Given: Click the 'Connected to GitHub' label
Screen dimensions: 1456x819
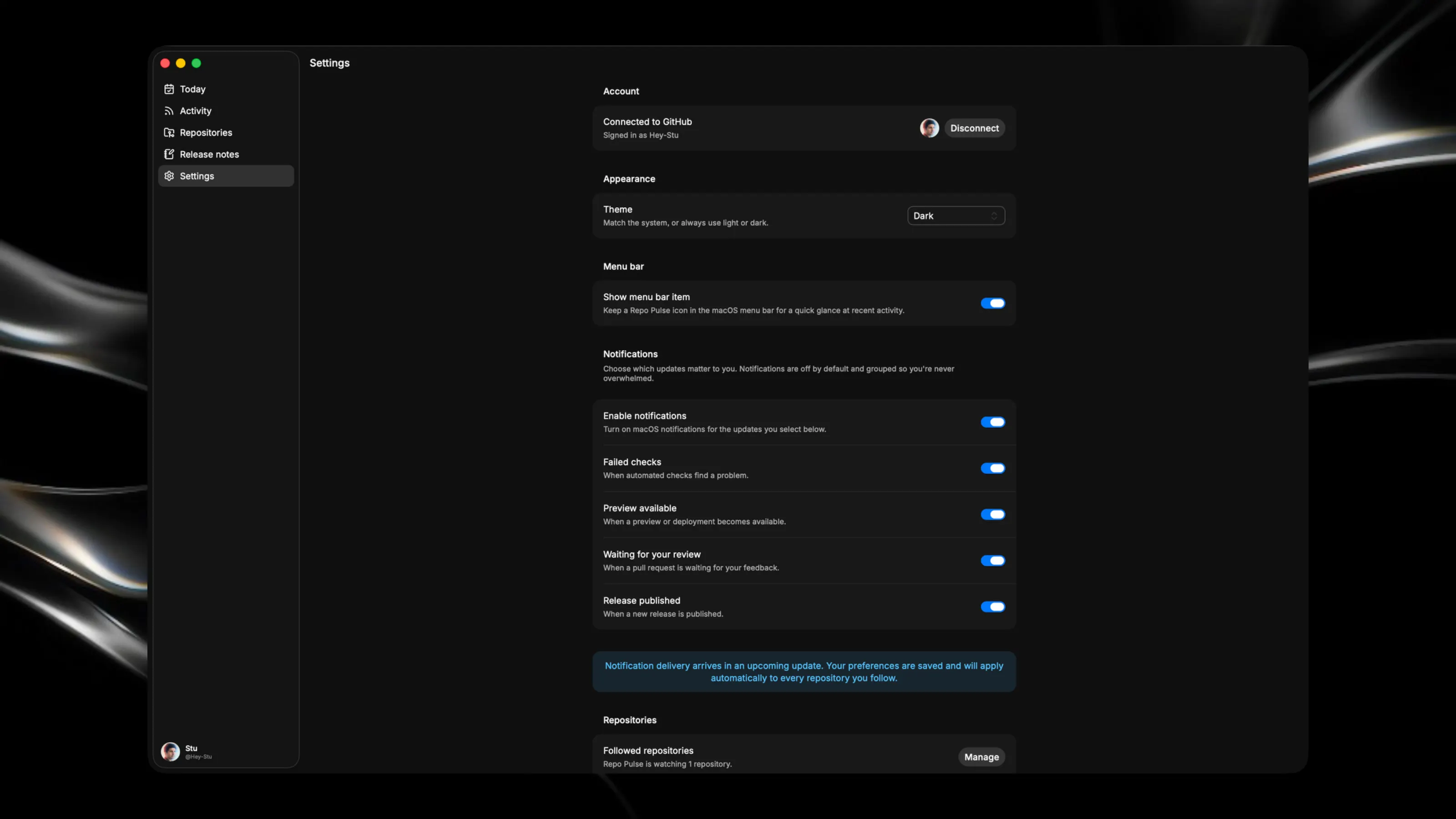Looking at the screenshot, I should (x=647, y=122).
